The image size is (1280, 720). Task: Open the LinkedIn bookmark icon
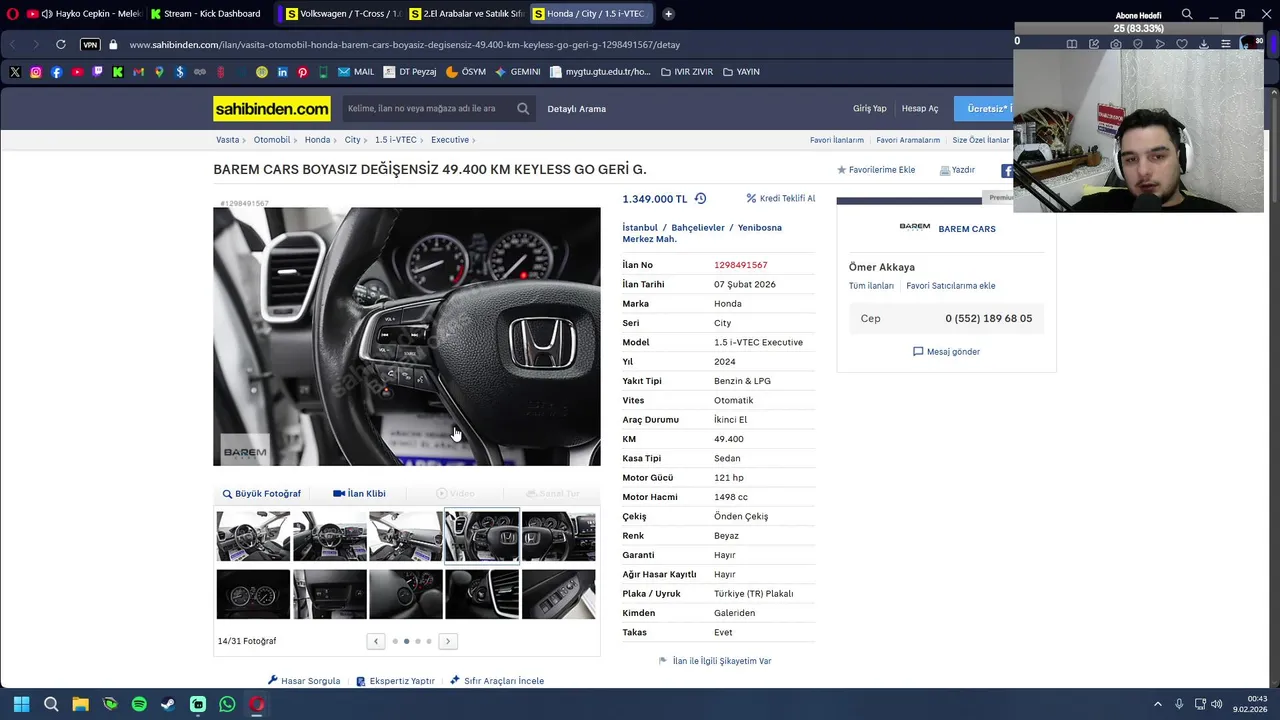click(282, 72)
